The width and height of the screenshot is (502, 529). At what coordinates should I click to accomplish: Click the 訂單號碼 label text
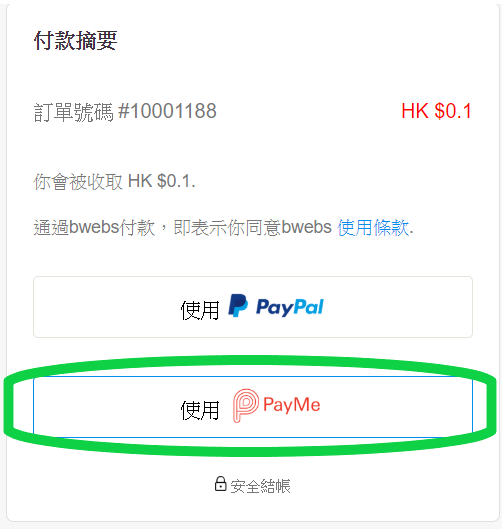[74, 112]
